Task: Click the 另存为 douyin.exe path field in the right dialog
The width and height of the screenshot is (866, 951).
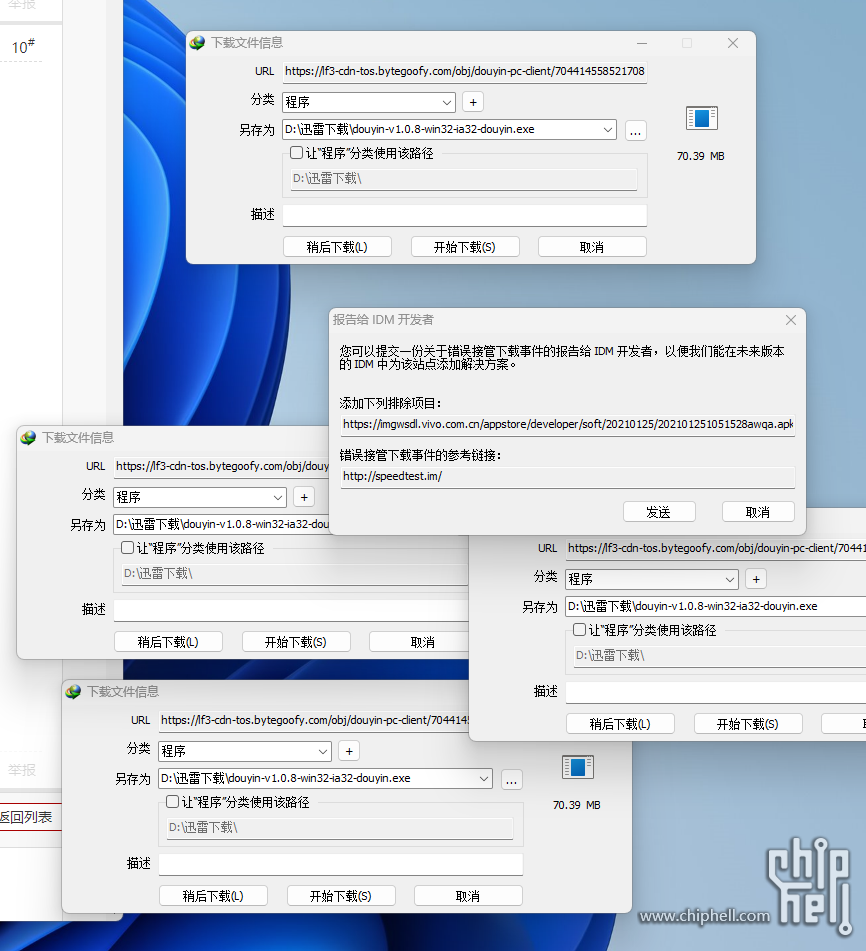Action: pyautogui.click(x=716, y=607)
